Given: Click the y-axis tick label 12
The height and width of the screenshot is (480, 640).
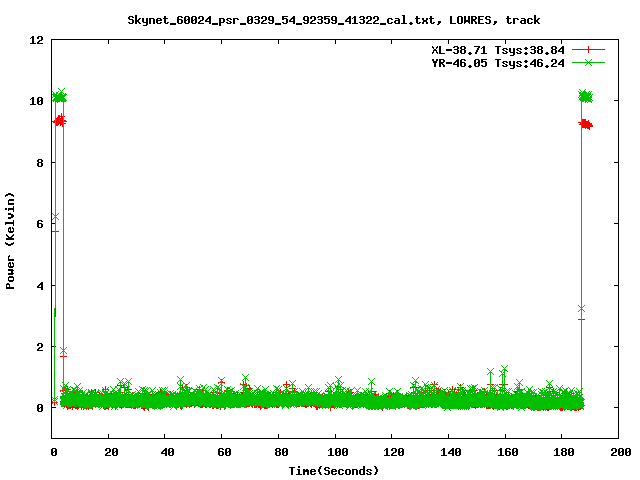Looking at the screenshot, I should pos(36,40).
